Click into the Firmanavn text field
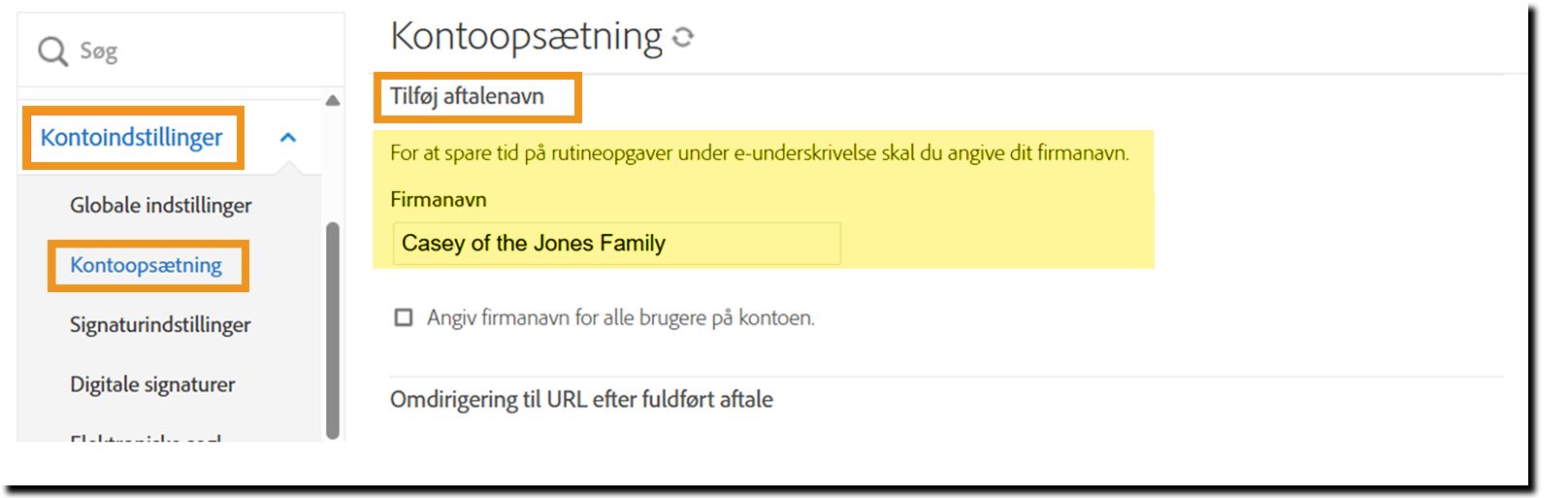Viewport: 1568px width, 498px height. (x=616, y=244)
